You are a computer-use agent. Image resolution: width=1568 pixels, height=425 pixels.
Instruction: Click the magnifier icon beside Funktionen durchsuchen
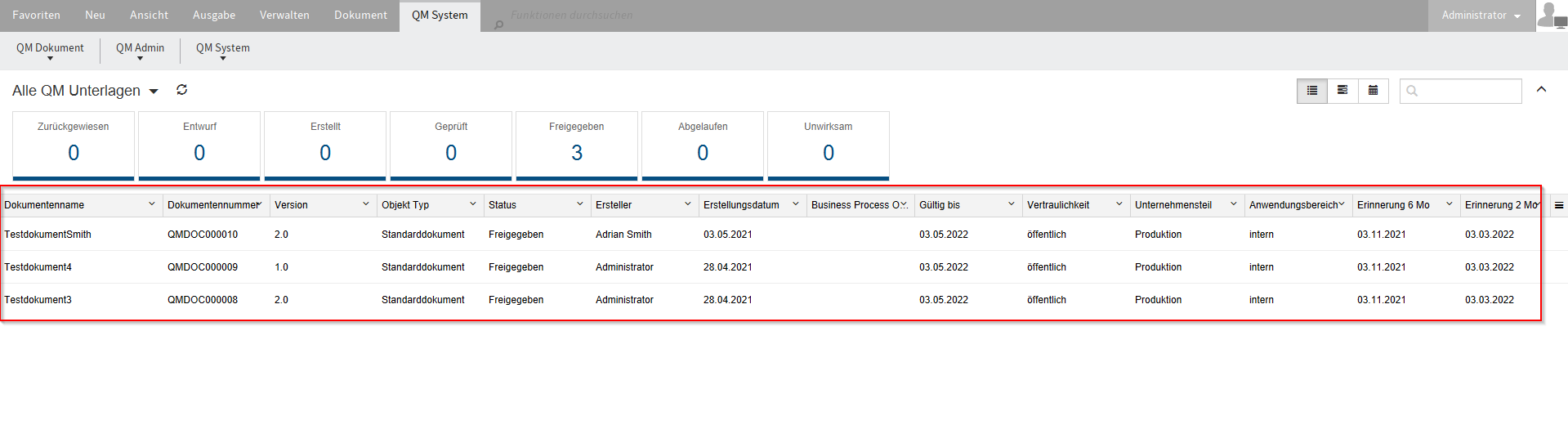[498, 25]
